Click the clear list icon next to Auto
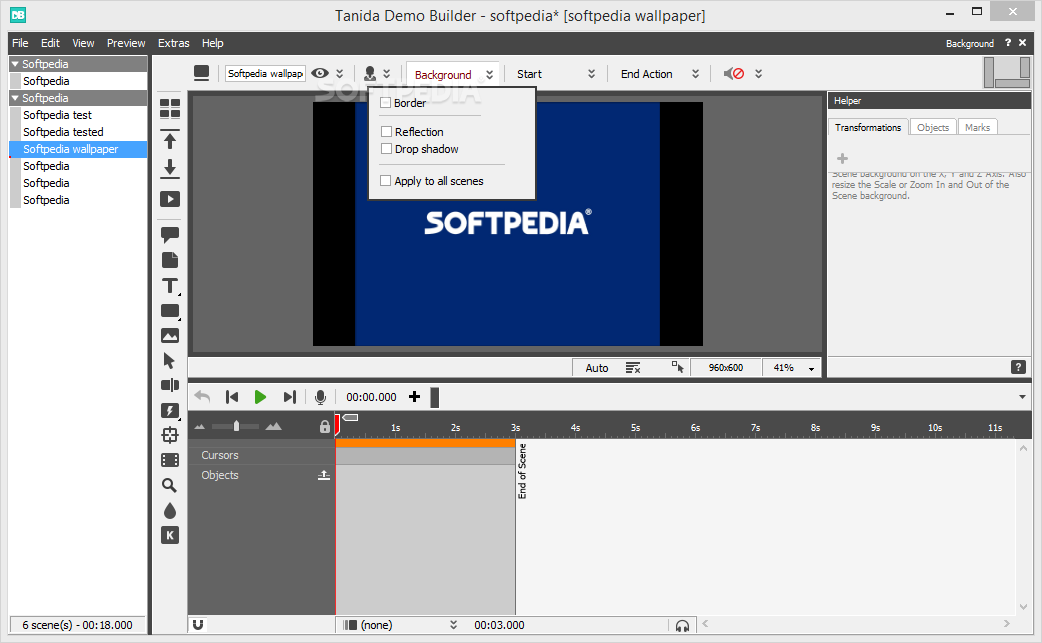Image resolution: width=1042 pixels, height=643 pixels. click(633, 367)
